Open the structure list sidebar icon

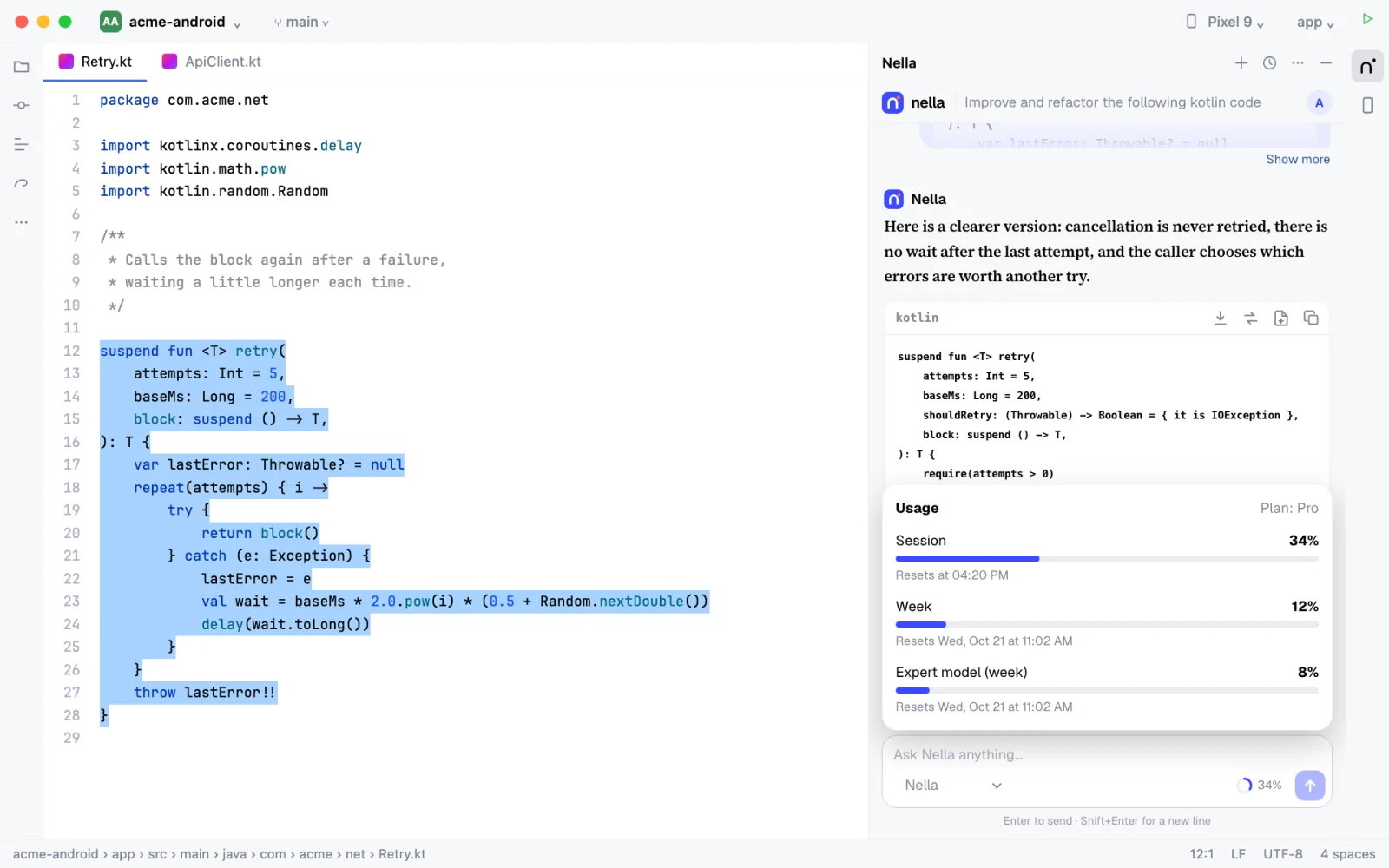coord(22,145)
